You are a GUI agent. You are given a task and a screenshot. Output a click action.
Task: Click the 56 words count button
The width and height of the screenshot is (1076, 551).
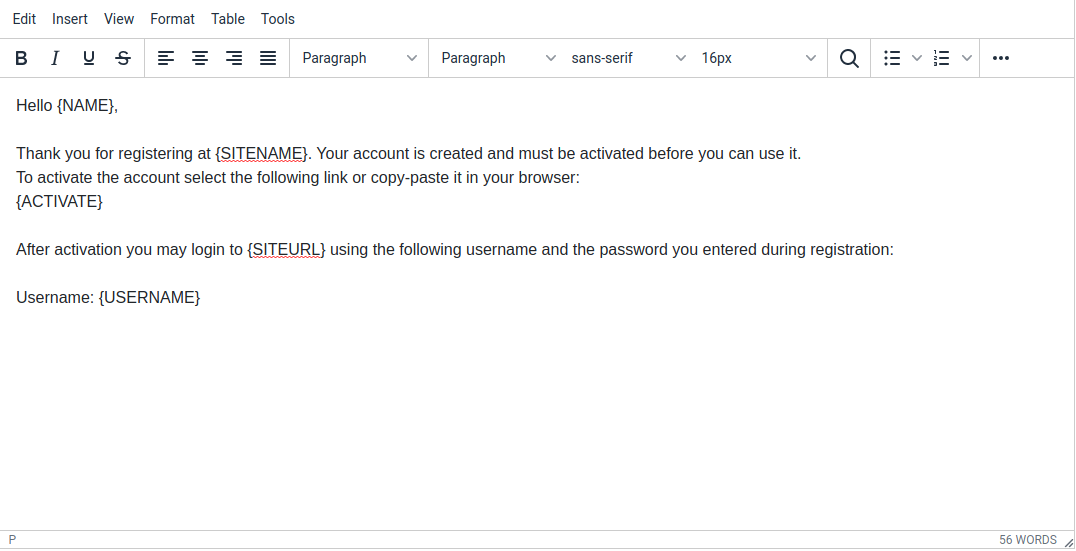(1027, 540)
